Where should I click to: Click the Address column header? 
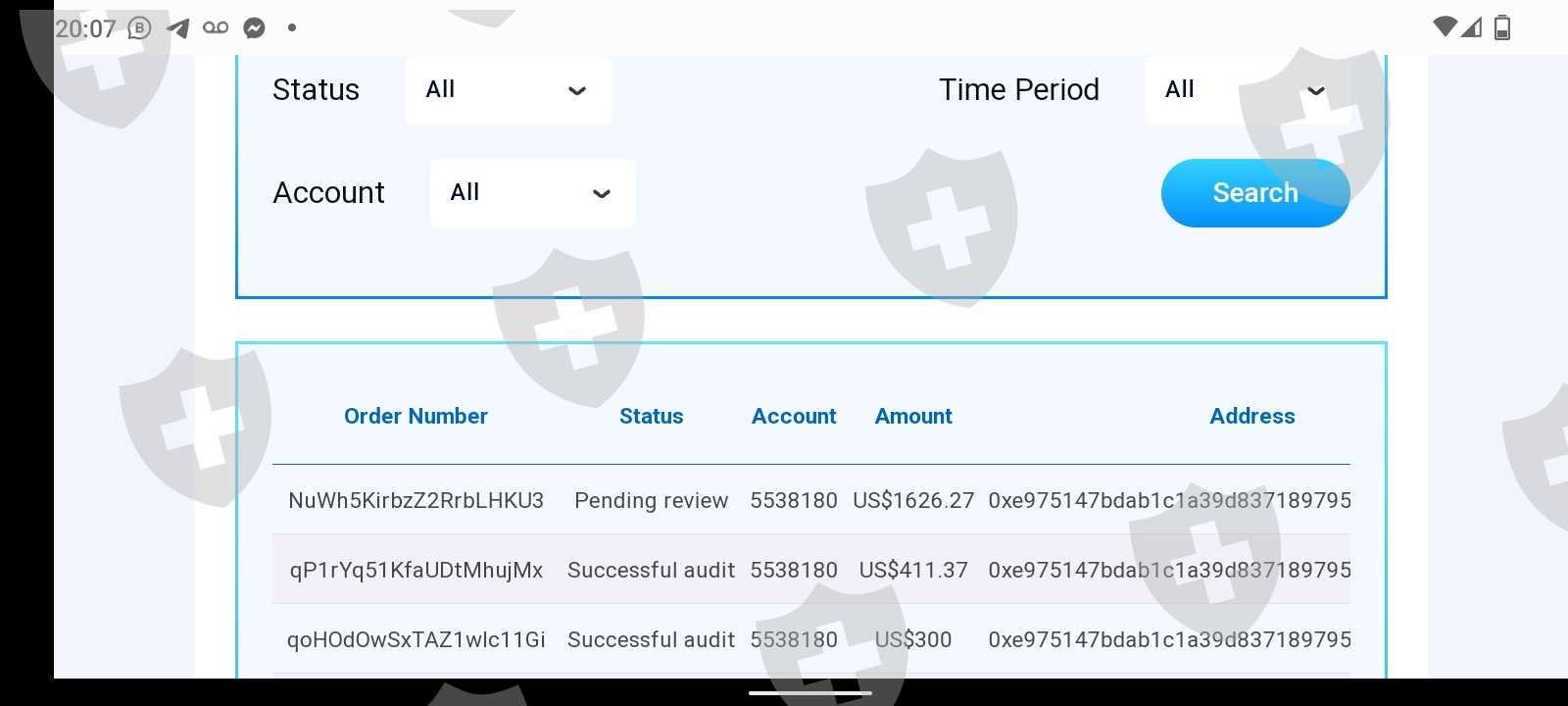(x=1251, y=416)
